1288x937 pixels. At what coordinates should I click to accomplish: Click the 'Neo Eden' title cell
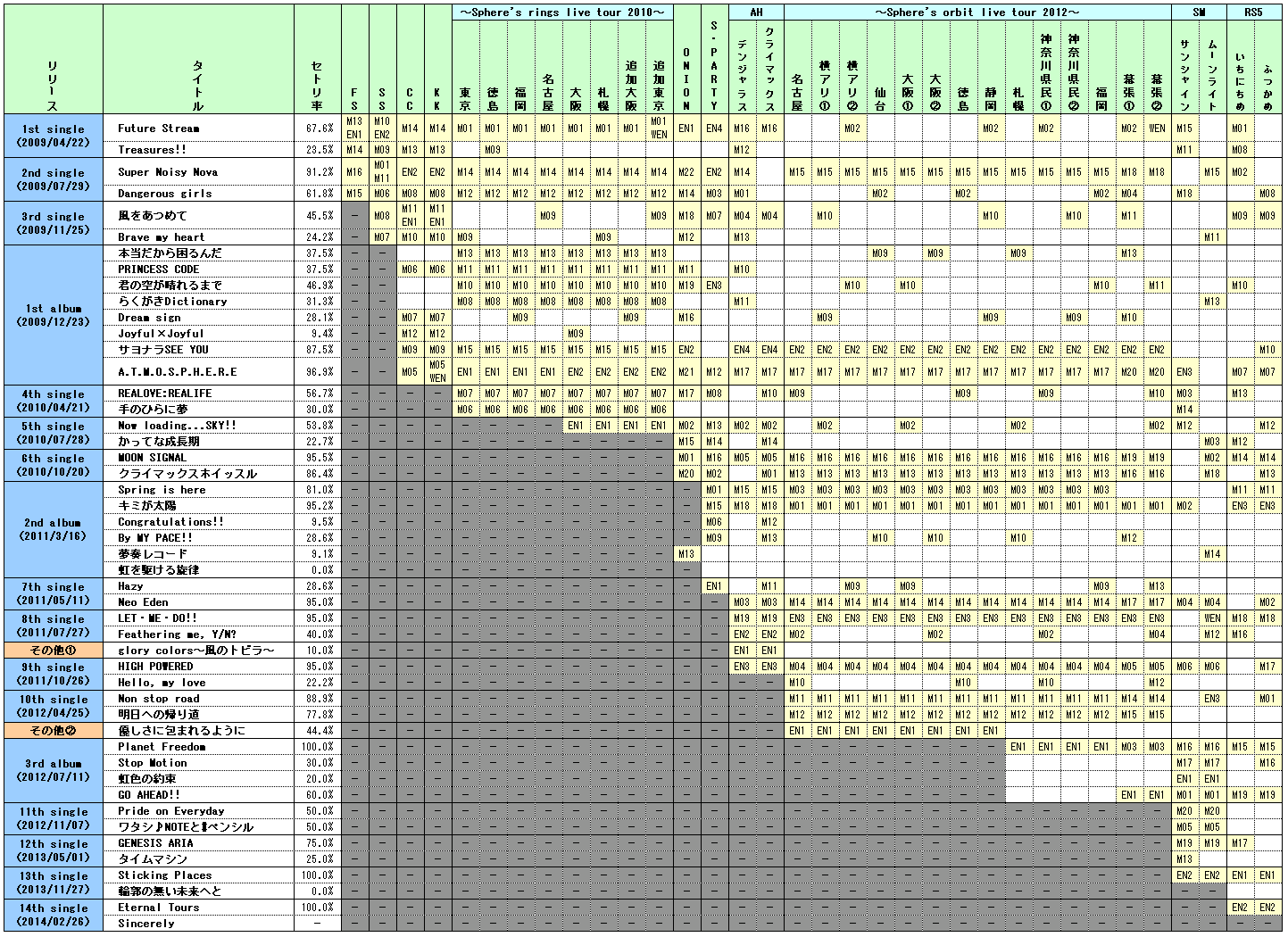pyautogui.click(x=198, y=602)
